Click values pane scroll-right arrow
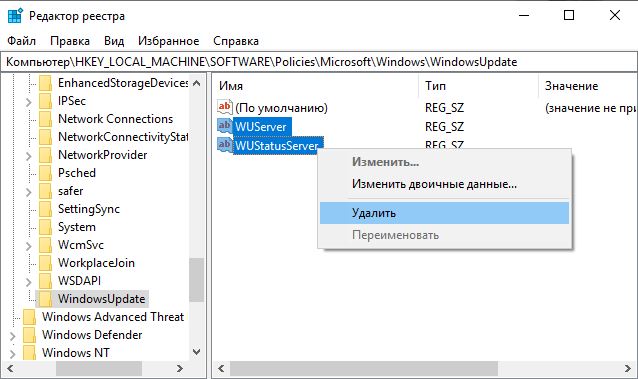 [628, 369]
